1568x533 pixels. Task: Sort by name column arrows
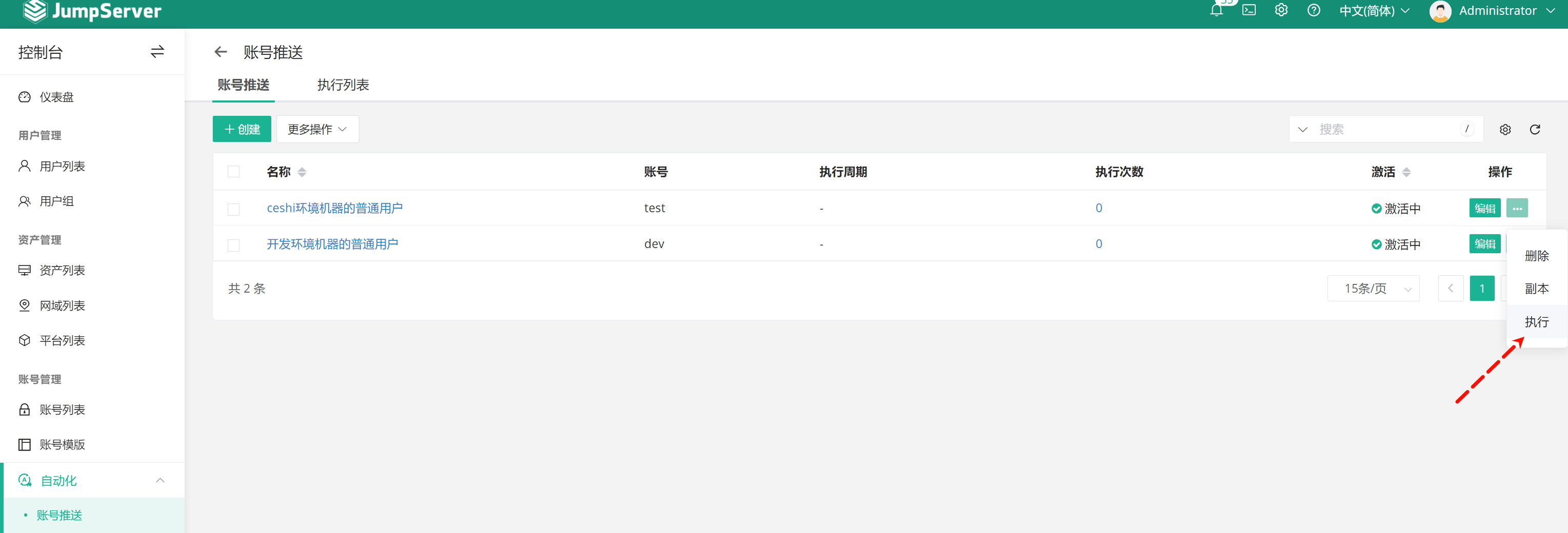[302, 172]
